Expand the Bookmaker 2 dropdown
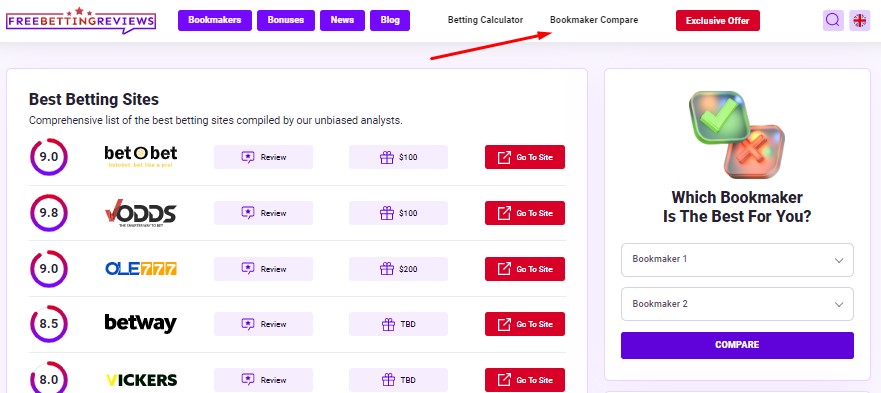 click(737, 304)
